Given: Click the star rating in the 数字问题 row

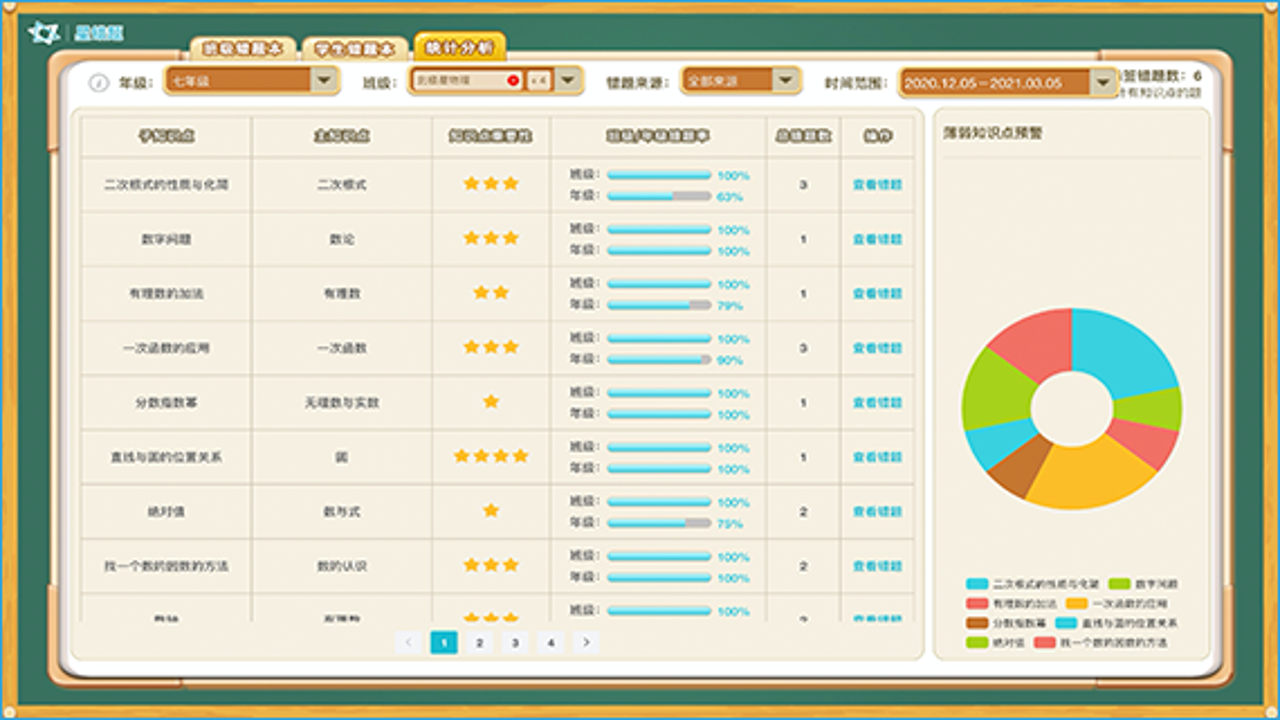Looking at the screenshot, I should tap(491, 238).
